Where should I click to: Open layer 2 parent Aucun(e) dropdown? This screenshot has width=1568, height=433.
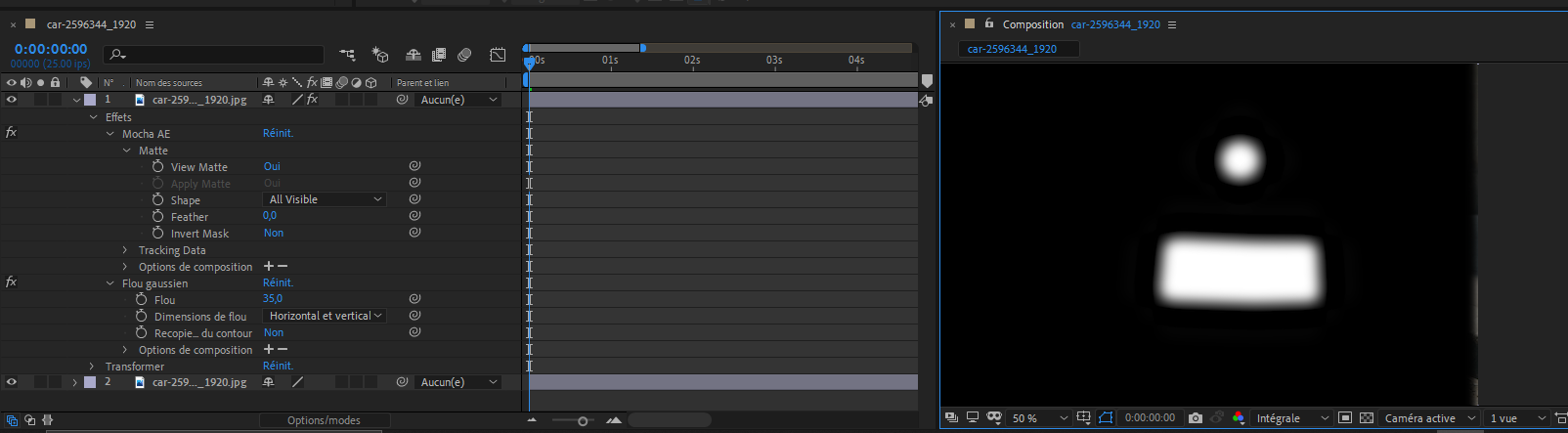tap(457, 382)
